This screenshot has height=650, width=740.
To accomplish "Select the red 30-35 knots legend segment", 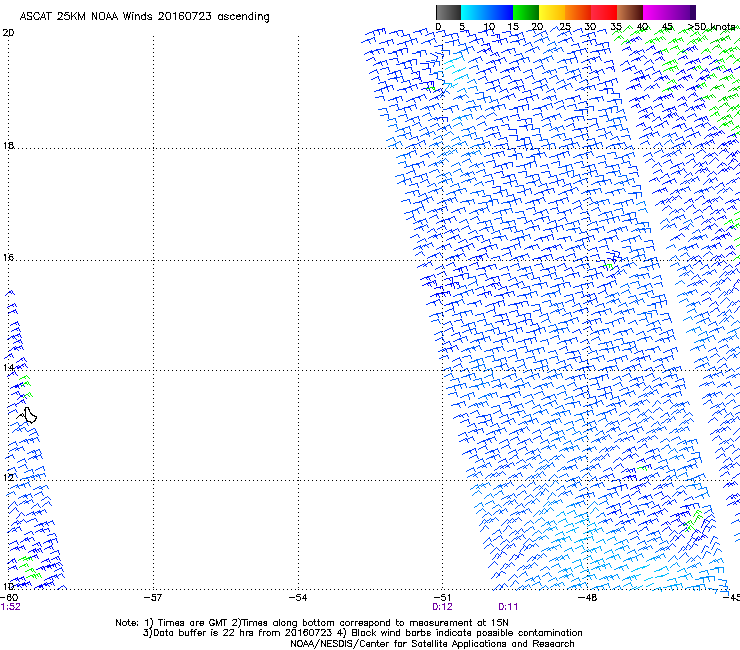I will click(x=604, y=12).
